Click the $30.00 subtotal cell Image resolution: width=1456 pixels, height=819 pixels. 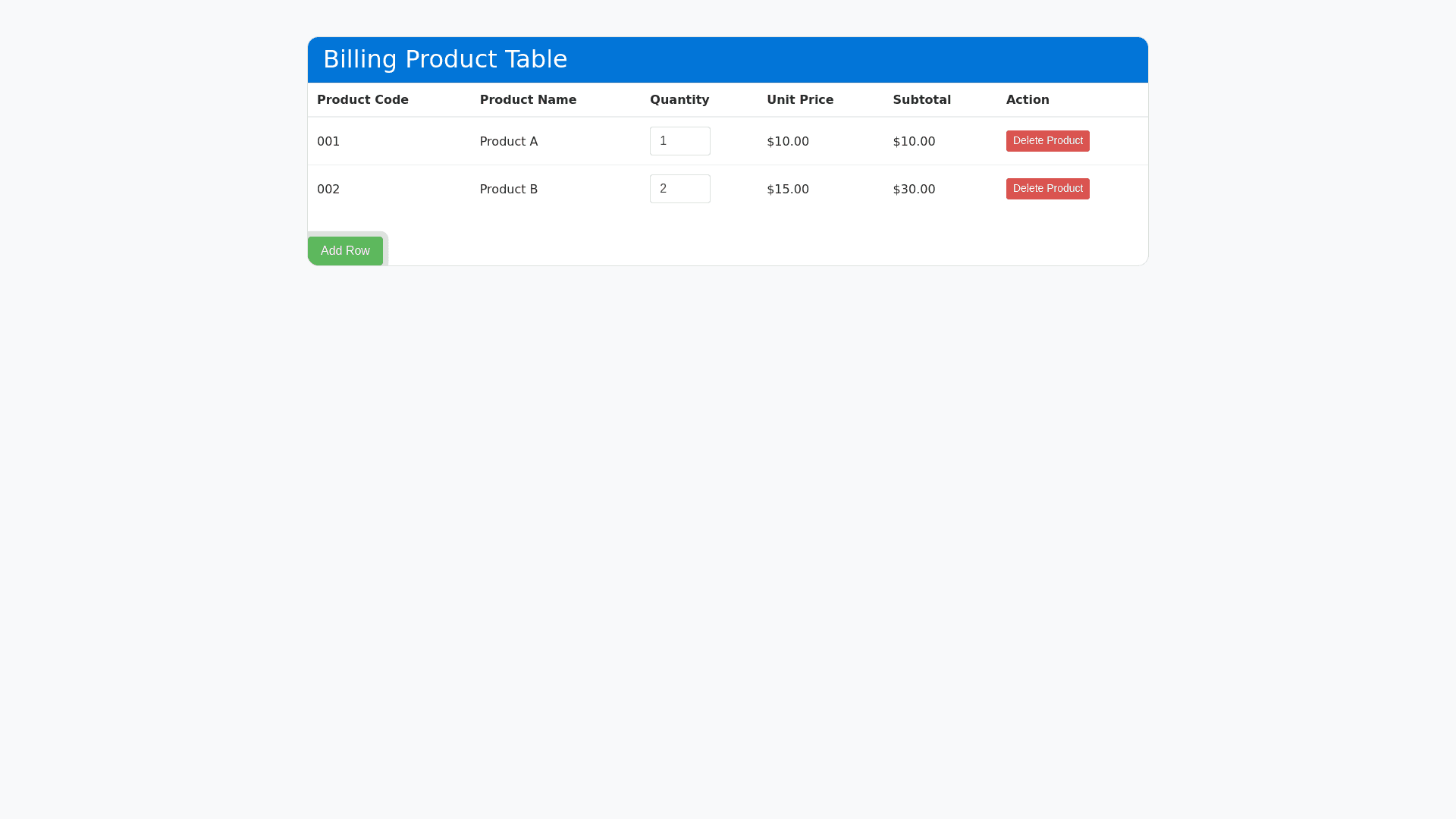914,190
